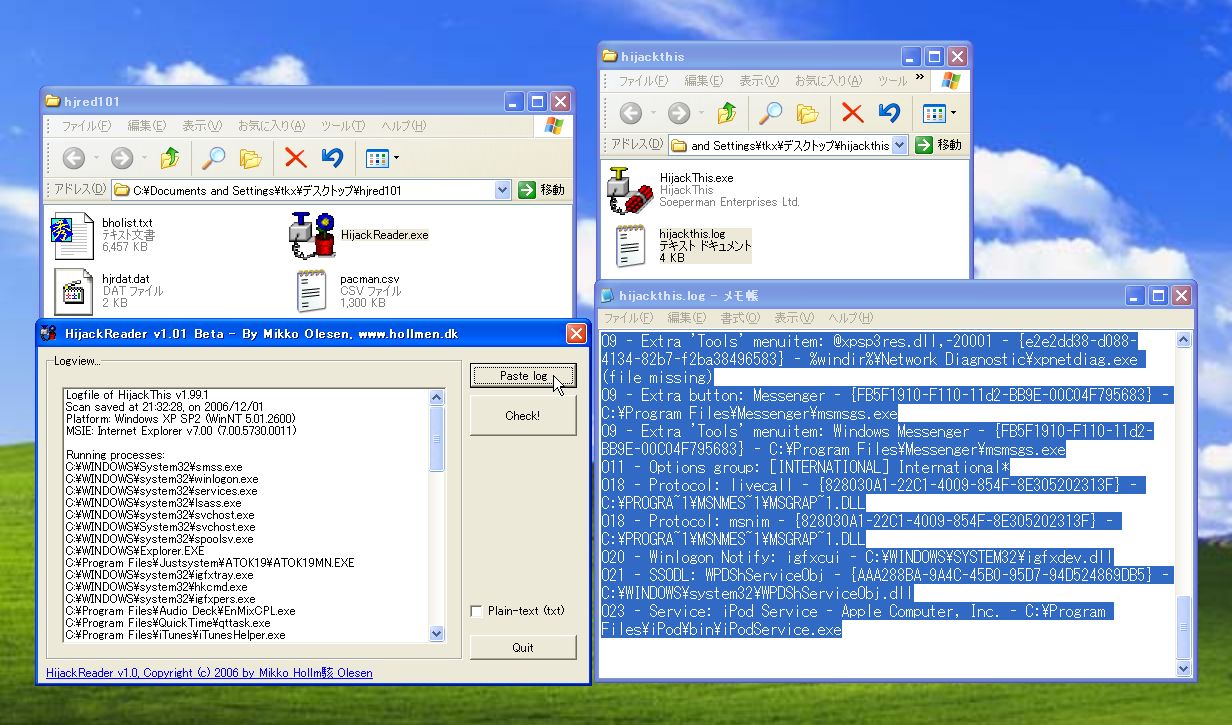Click Forward arrow in hijackthis window toolbar
Viewport: 1232px width, 725px height.
click(x=678, y=112)
